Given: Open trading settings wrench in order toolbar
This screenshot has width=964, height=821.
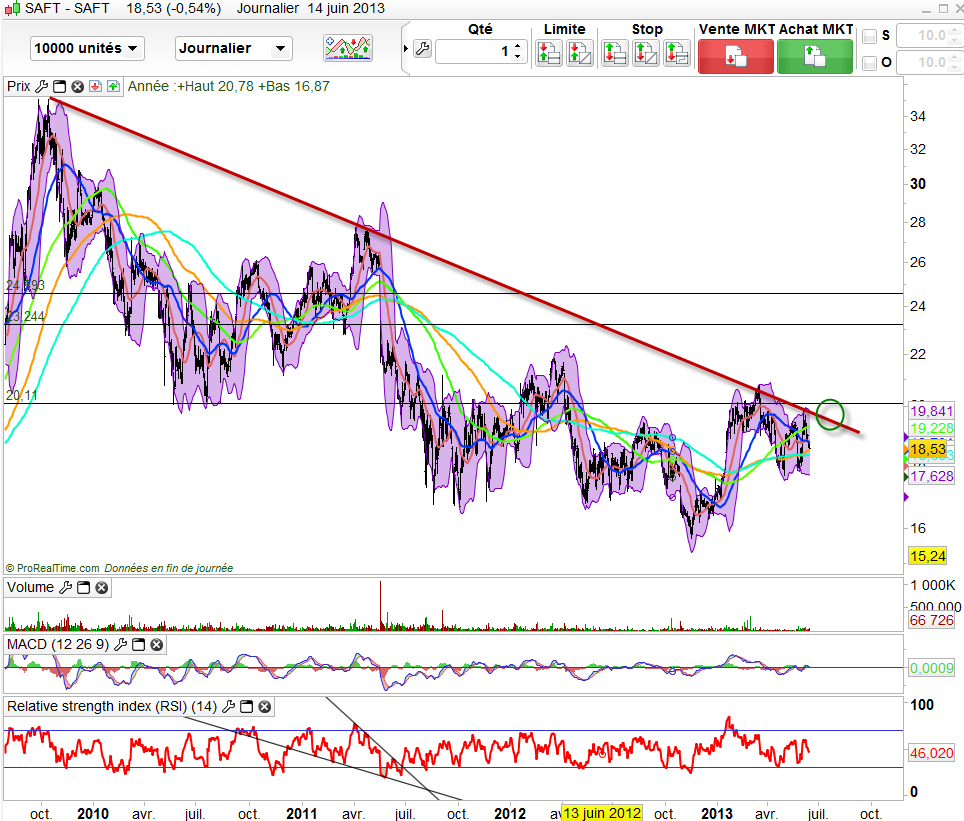Looking at the screenshot, I should (421, 50).
